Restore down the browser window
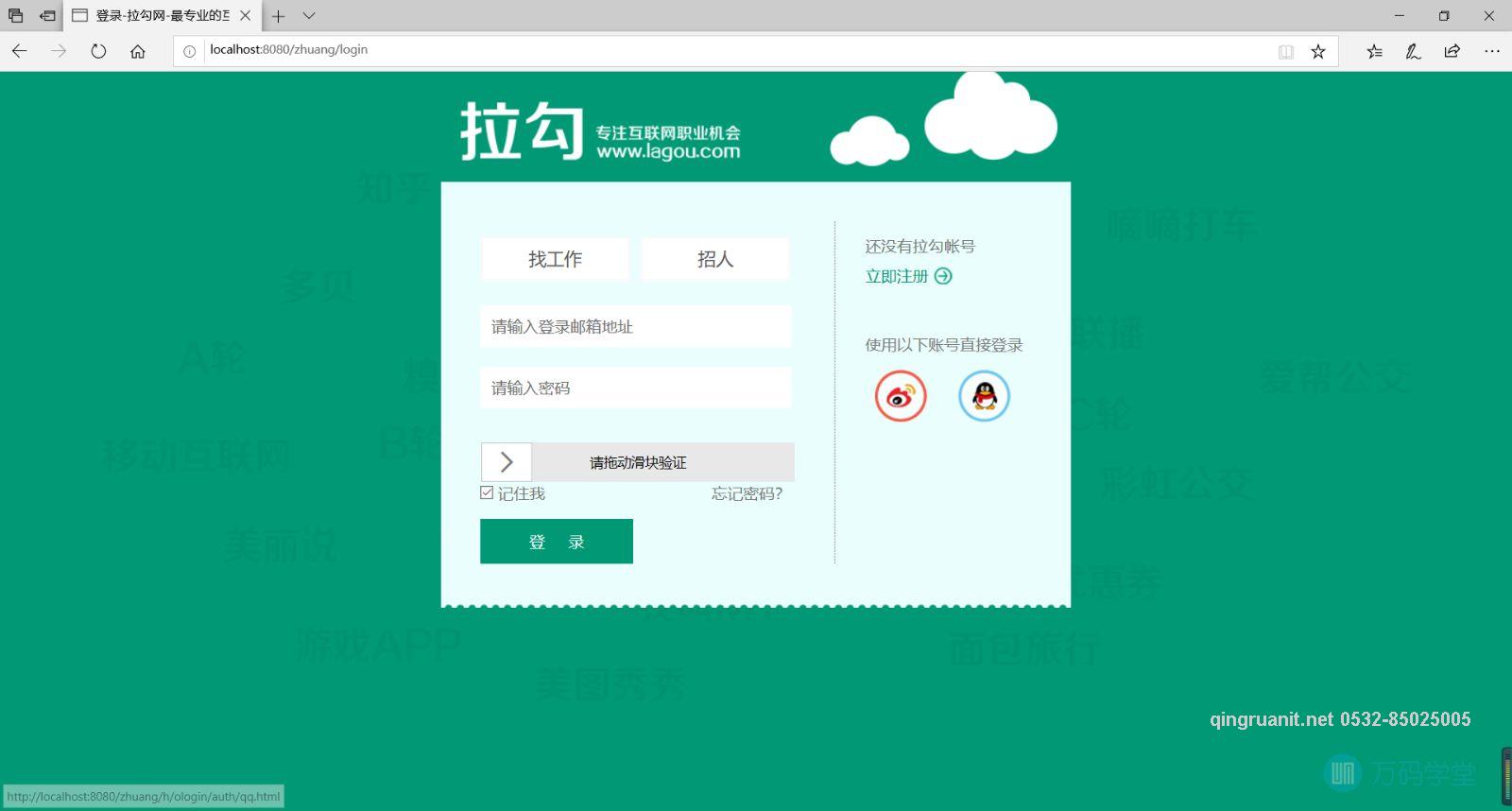The width and height of the screenshot is (1512, 811). click(x=1444, y=16)
